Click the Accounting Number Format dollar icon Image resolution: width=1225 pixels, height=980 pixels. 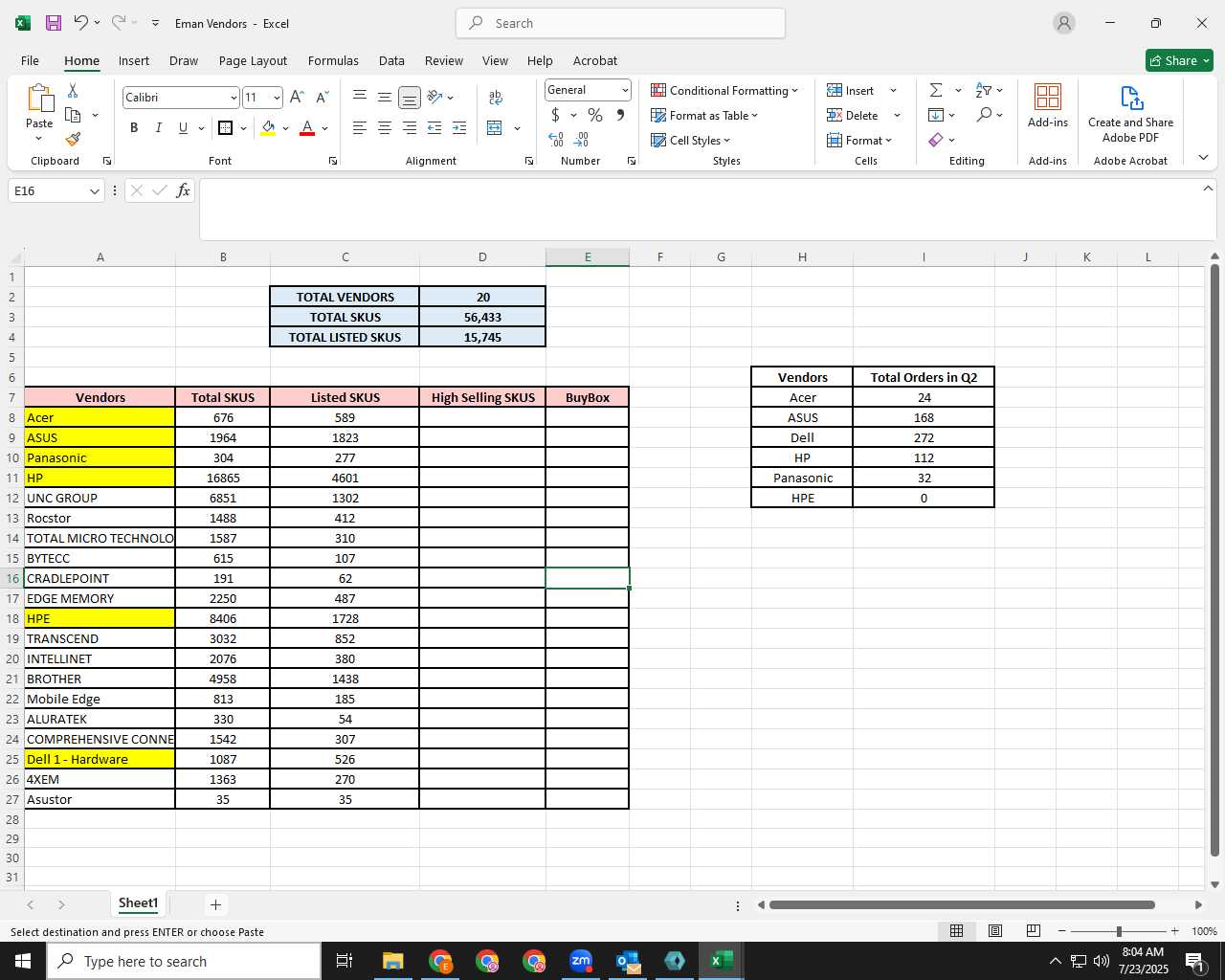coord(555,115)
